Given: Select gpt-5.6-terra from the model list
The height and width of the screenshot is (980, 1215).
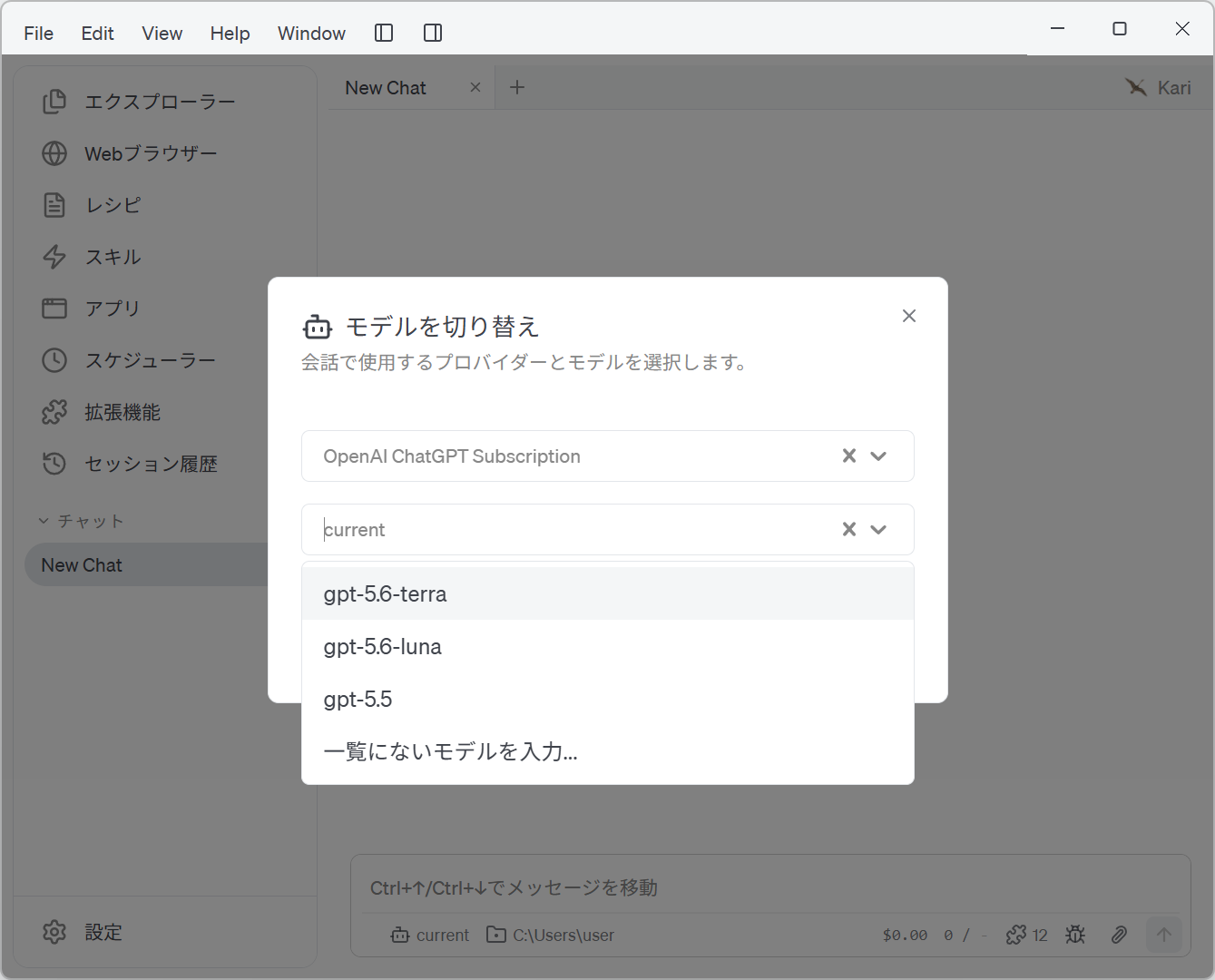Looking at the screenshot, I should (x=608, y=593).
